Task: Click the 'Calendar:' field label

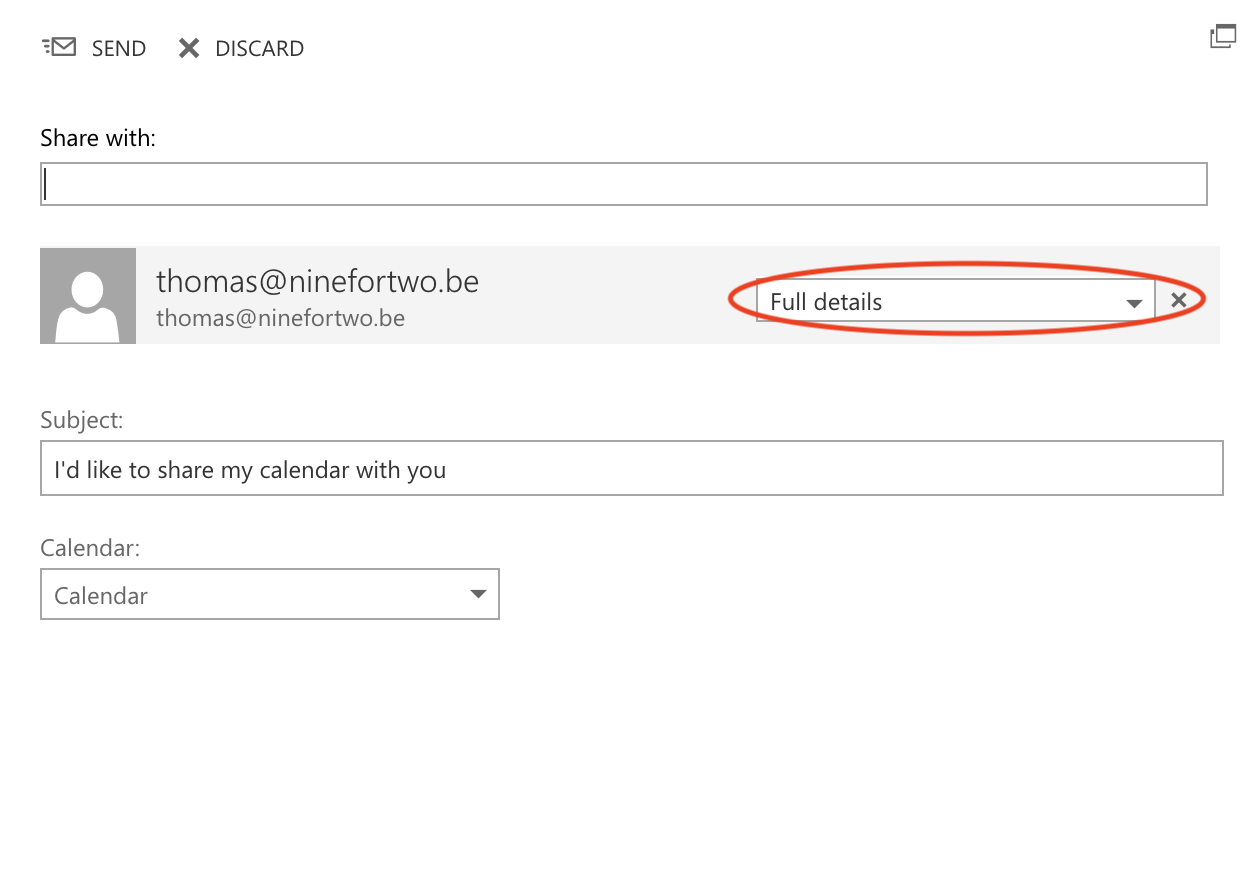Action: click(x=90, y=548)
